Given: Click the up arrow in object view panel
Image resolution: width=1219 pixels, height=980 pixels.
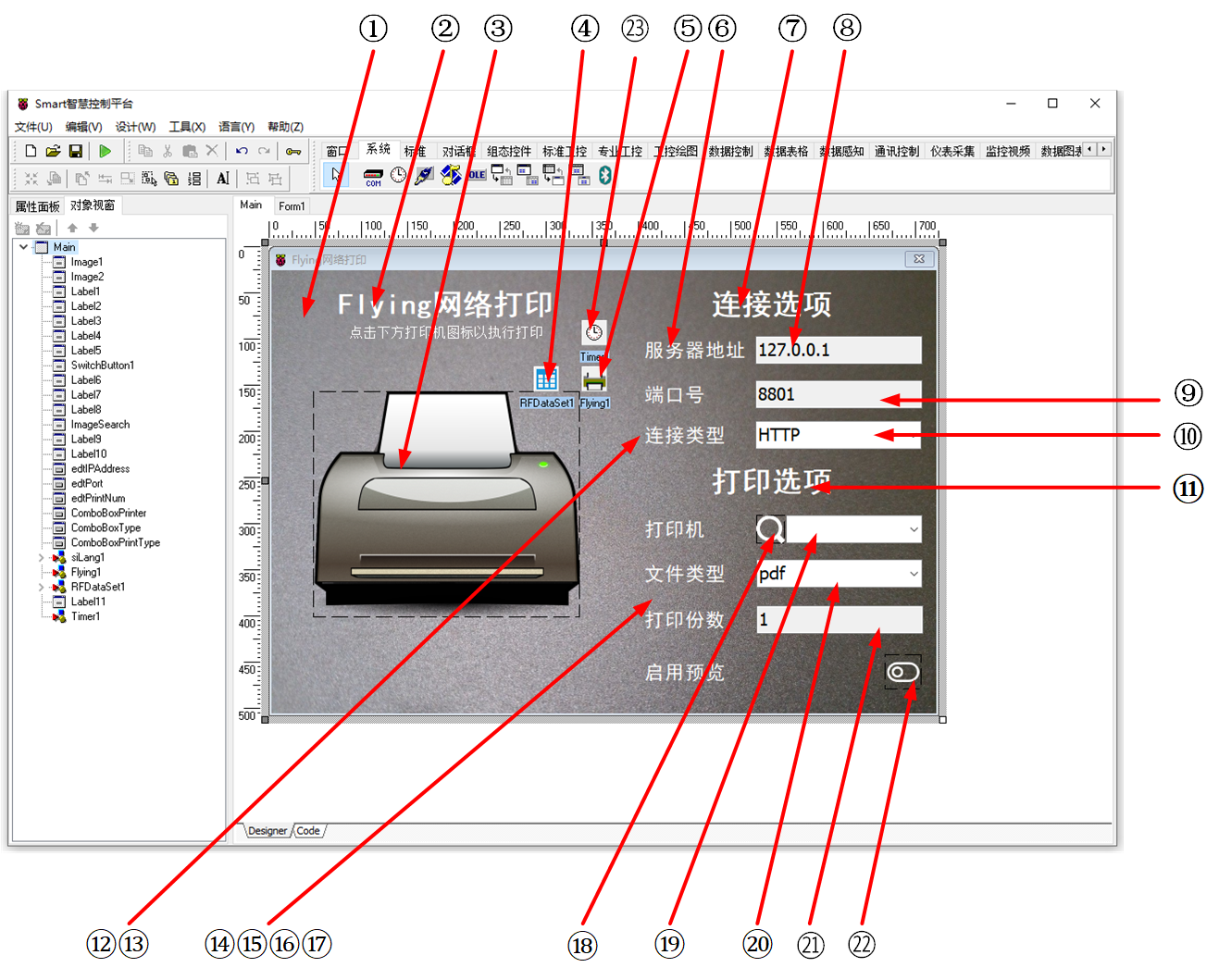Looking at the screenshot, I should [x=72, y=228].
